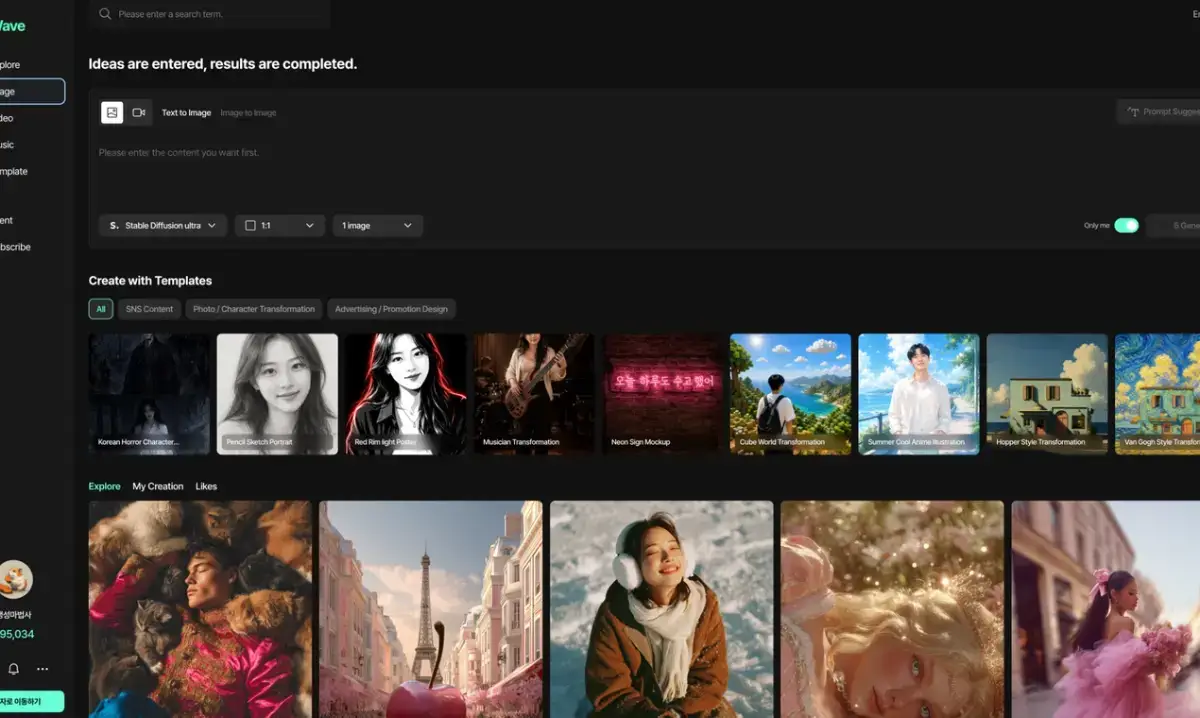
Task: Filter by Advertising / Promotion Design
Action: click(392, 309)
